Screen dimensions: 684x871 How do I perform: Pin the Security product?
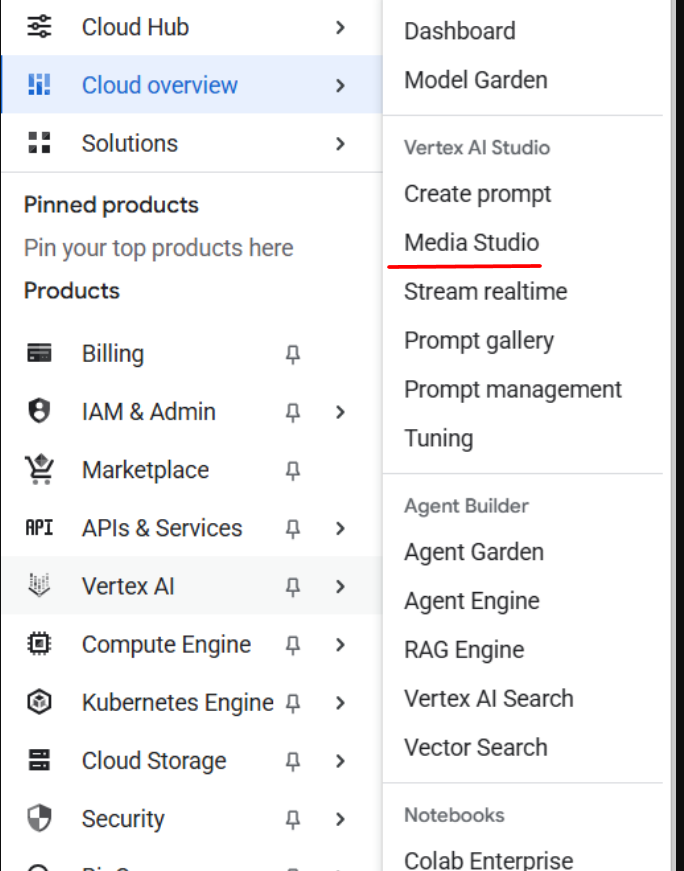tap(293, 819)
